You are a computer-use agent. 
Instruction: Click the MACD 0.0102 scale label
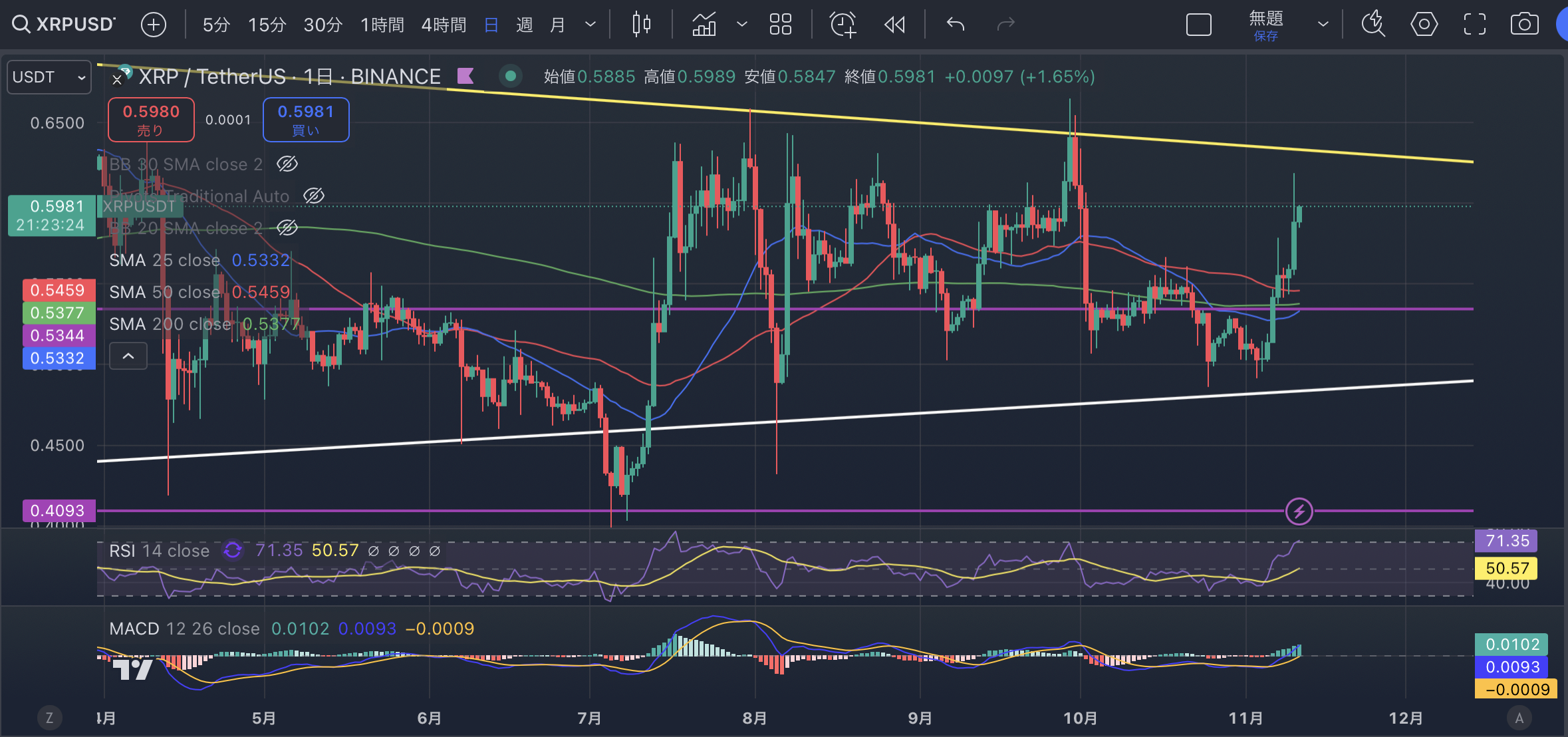click(1511, 645)
